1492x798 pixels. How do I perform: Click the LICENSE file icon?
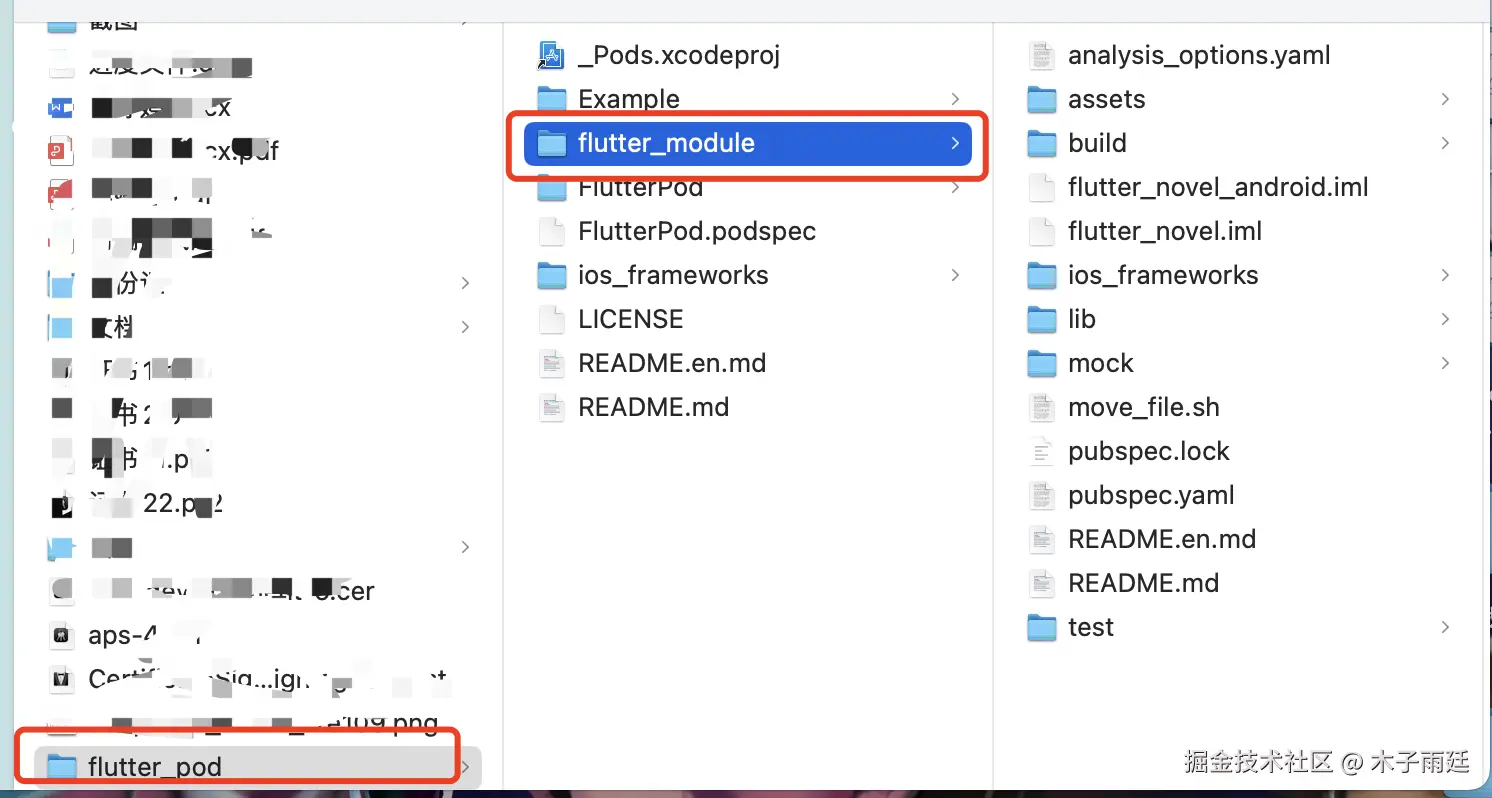coord(552,319)
